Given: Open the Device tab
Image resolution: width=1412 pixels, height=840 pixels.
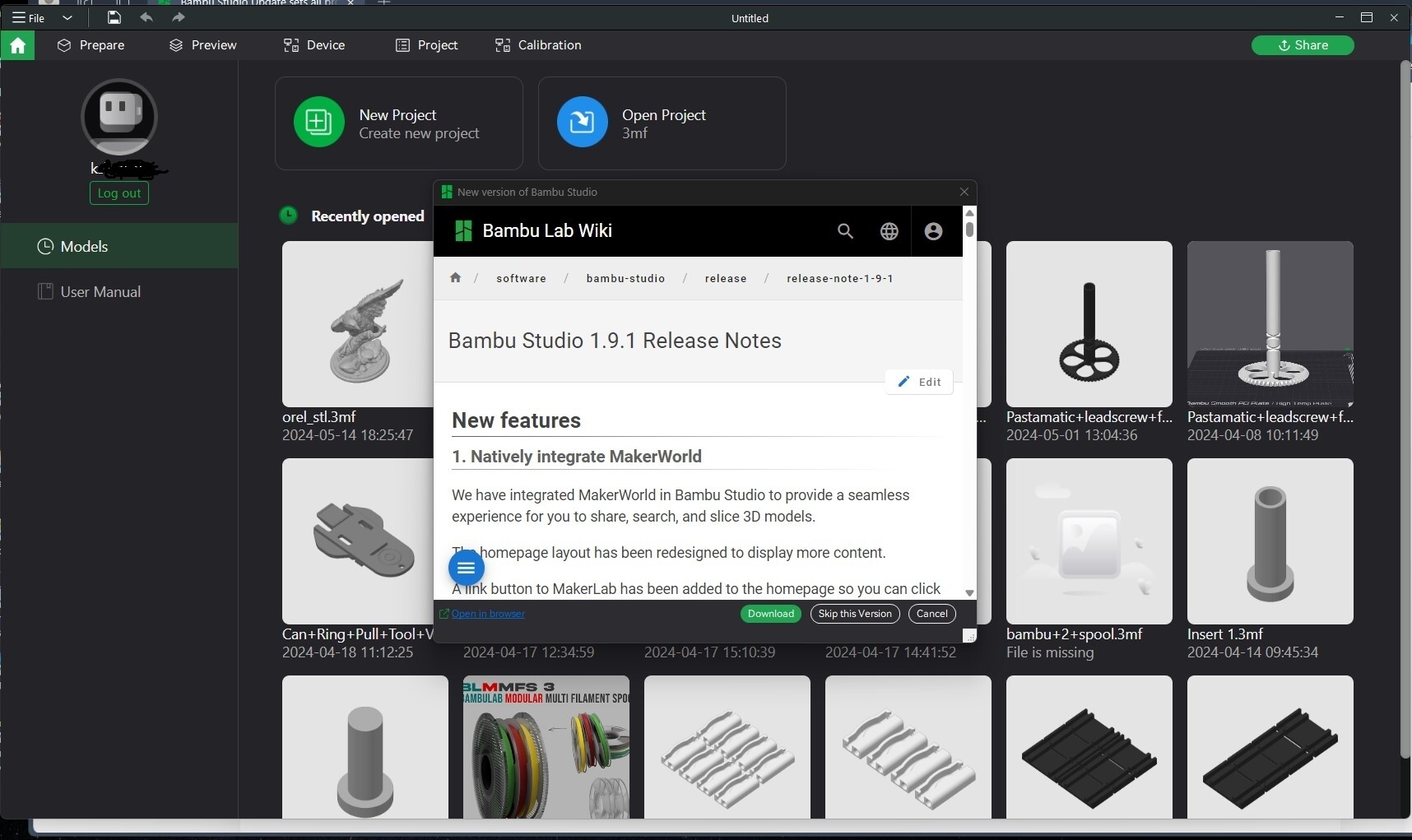Looking at the screenshot, I should coord(314,45).
